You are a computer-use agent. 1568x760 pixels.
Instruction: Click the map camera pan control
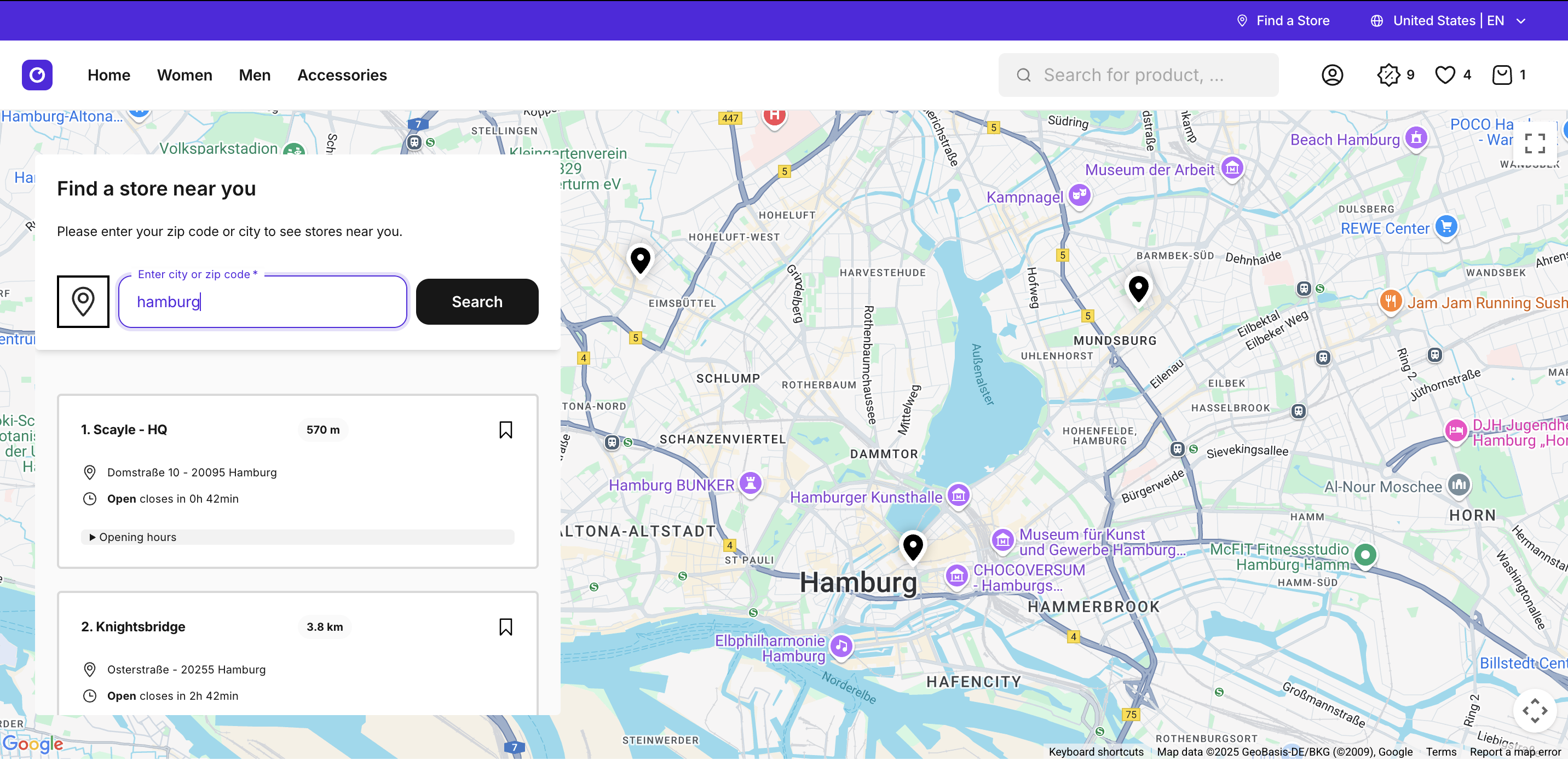[x=1534, y=710]
